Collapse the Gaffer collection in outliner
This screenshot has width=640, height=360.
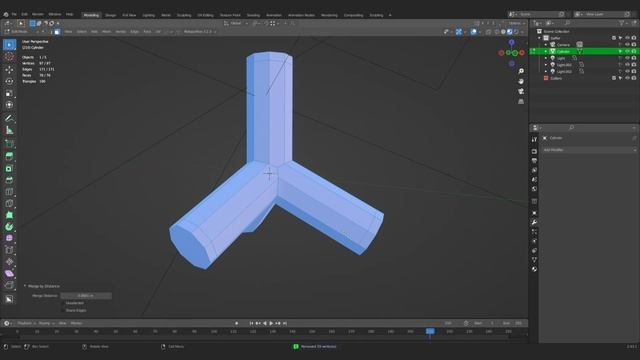click(540, 38)
